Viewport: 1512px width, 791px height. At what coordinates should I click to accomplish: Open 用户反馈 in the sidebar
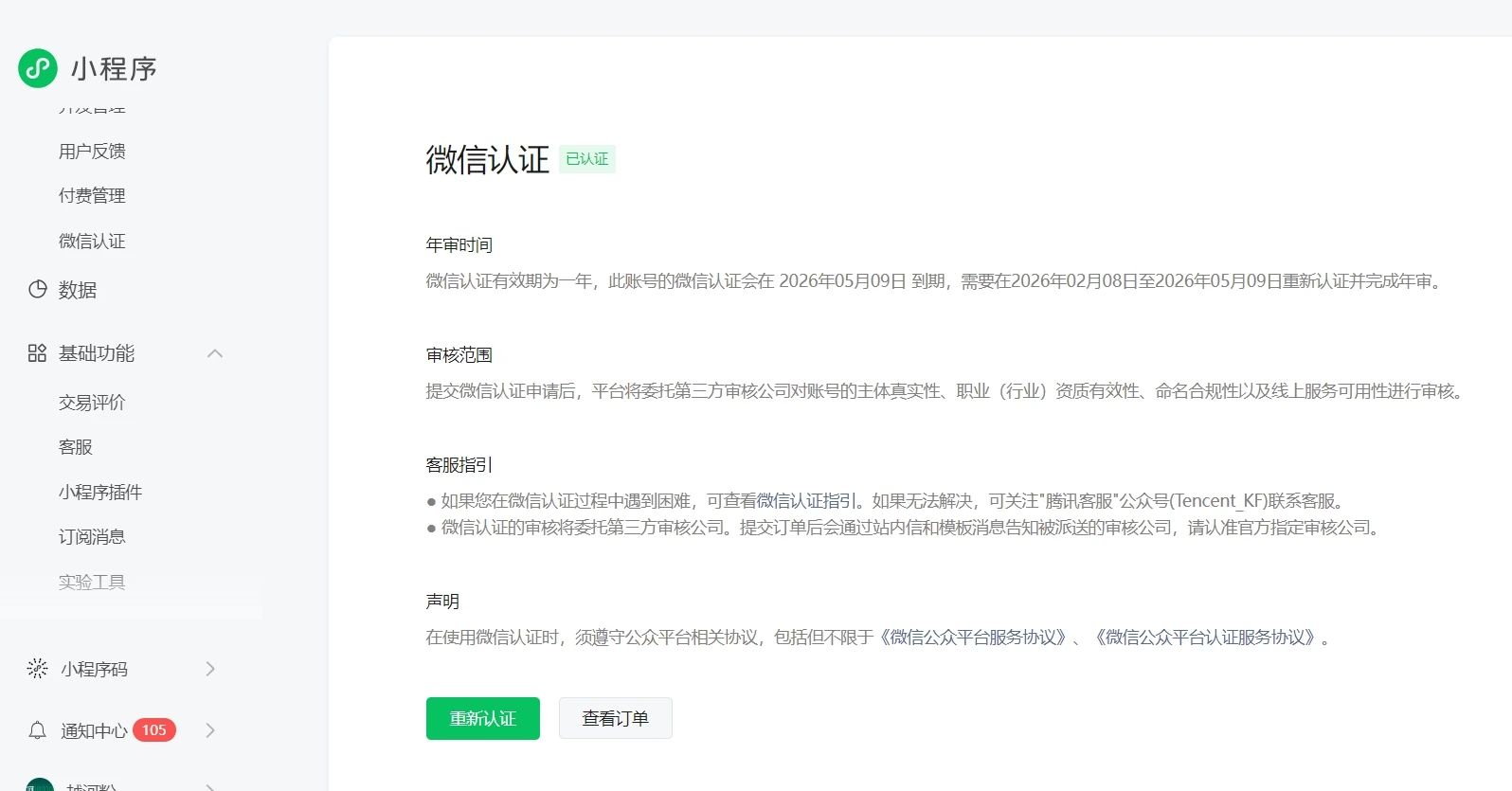pos(92,151)
